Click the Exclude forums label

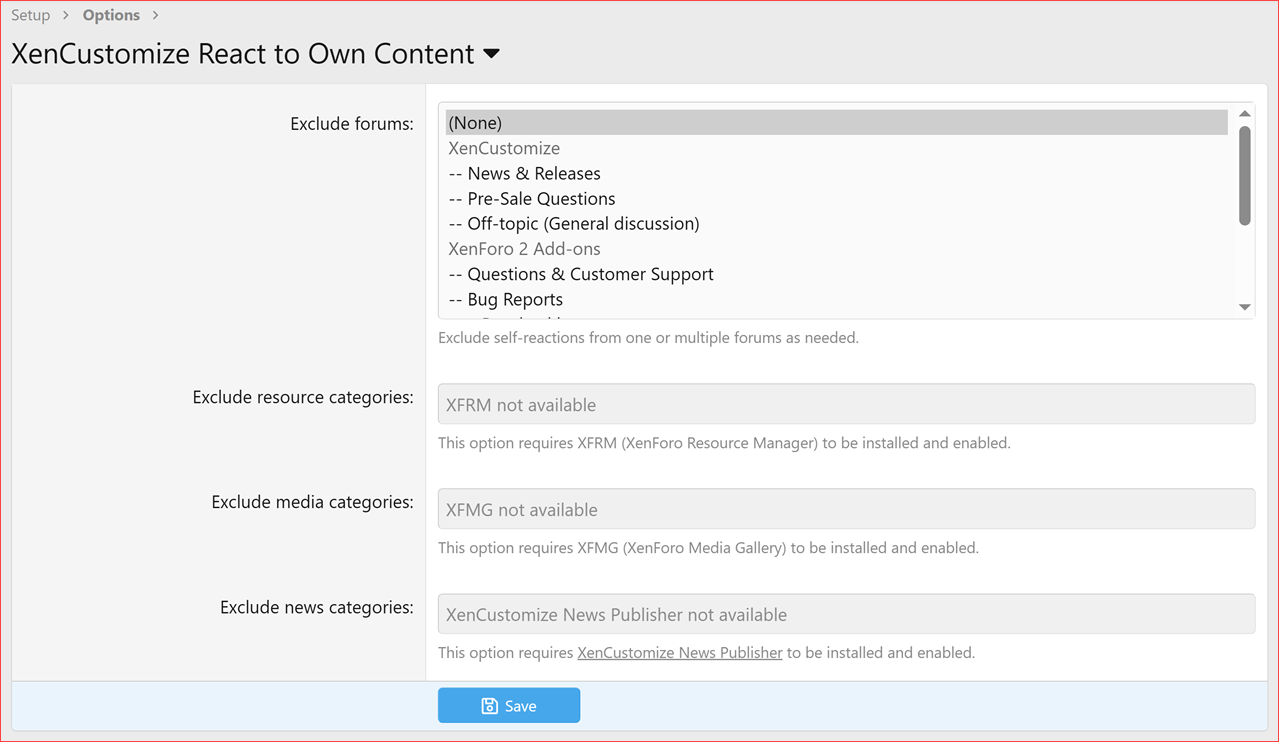[352, 124]
